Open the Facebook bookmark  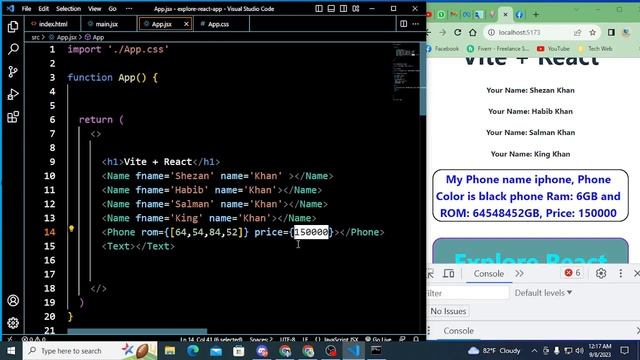tap(442, 49)
